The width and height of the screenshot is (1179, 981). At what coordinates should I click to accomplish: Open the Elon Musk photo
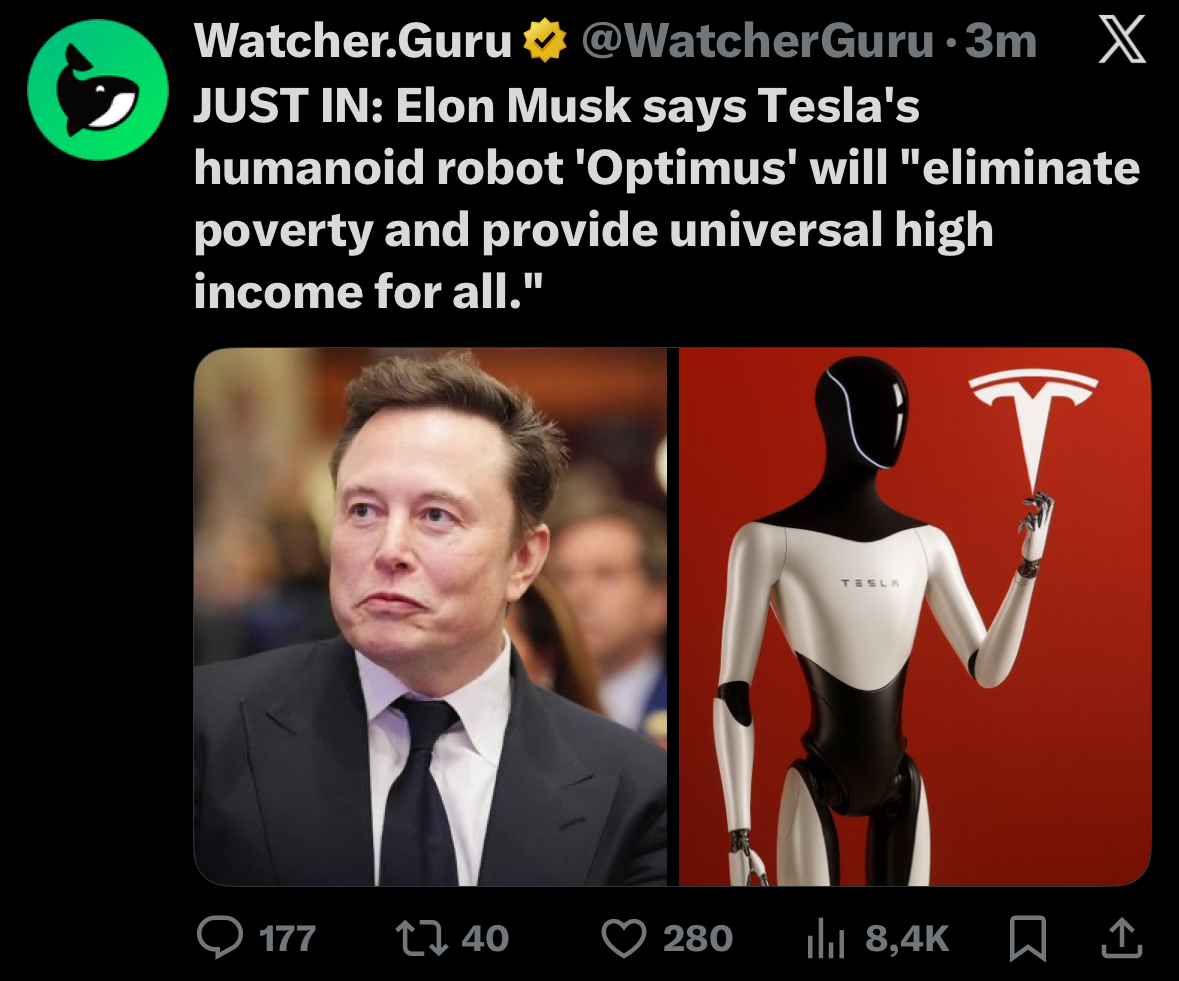point(430,616)
